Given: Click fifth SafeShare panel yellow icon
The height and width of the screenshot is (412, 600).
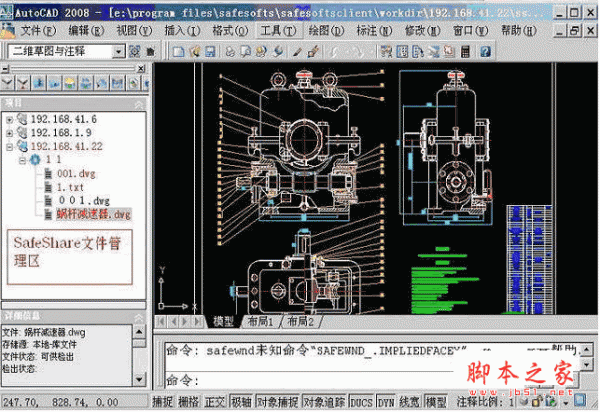Looking at the screenshot, I should 70,83.
